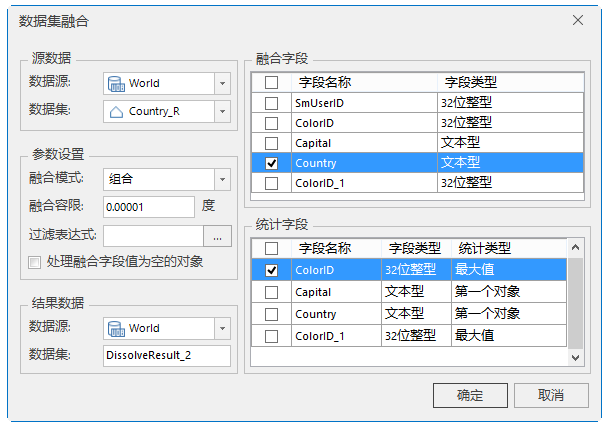The width and height of the screenshot is (607, 423).
Task: Open filter expression builder with ... button
Action: pyautogui.click(x=218, y=236)
